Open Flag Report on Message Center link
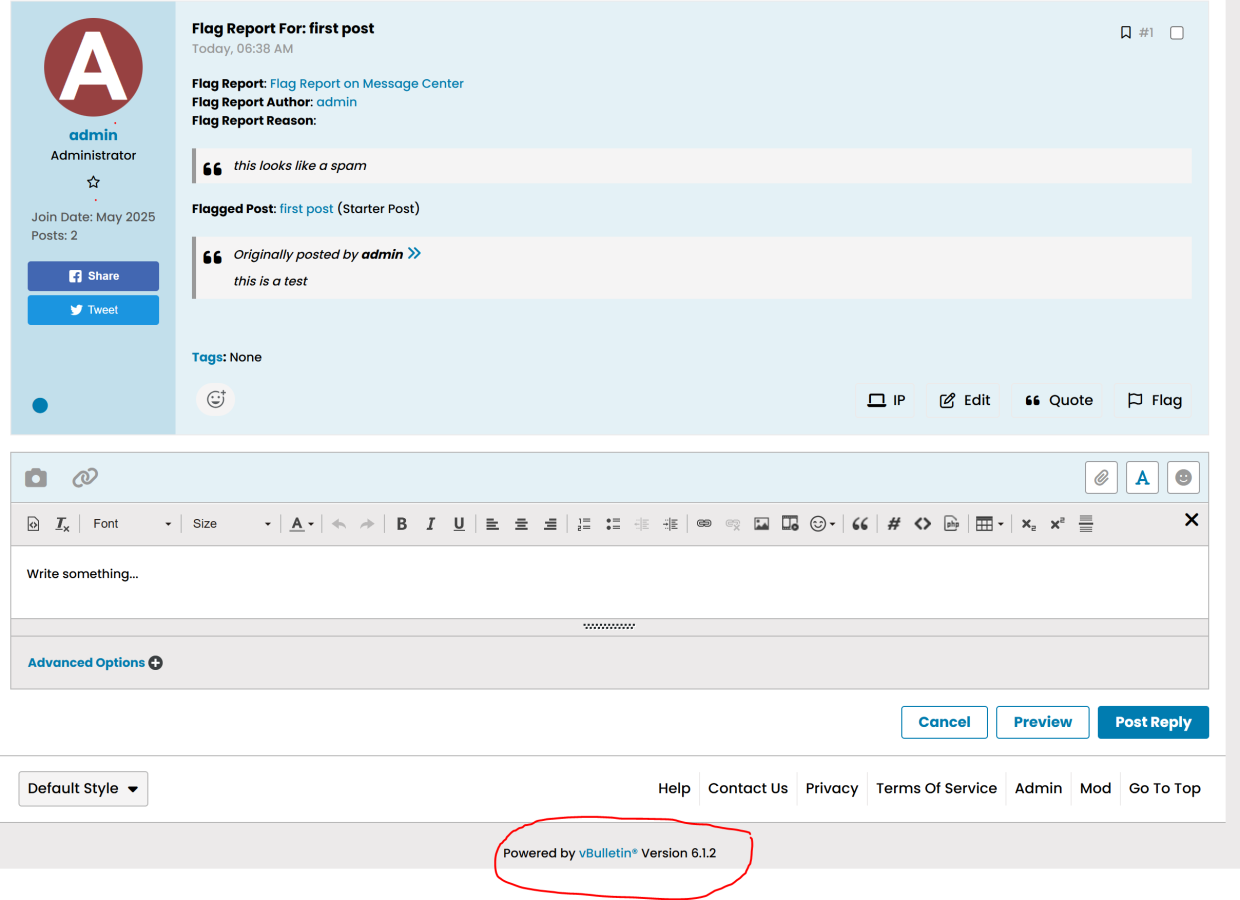Viewport: 1240px width, 900px height. [367, 84]
